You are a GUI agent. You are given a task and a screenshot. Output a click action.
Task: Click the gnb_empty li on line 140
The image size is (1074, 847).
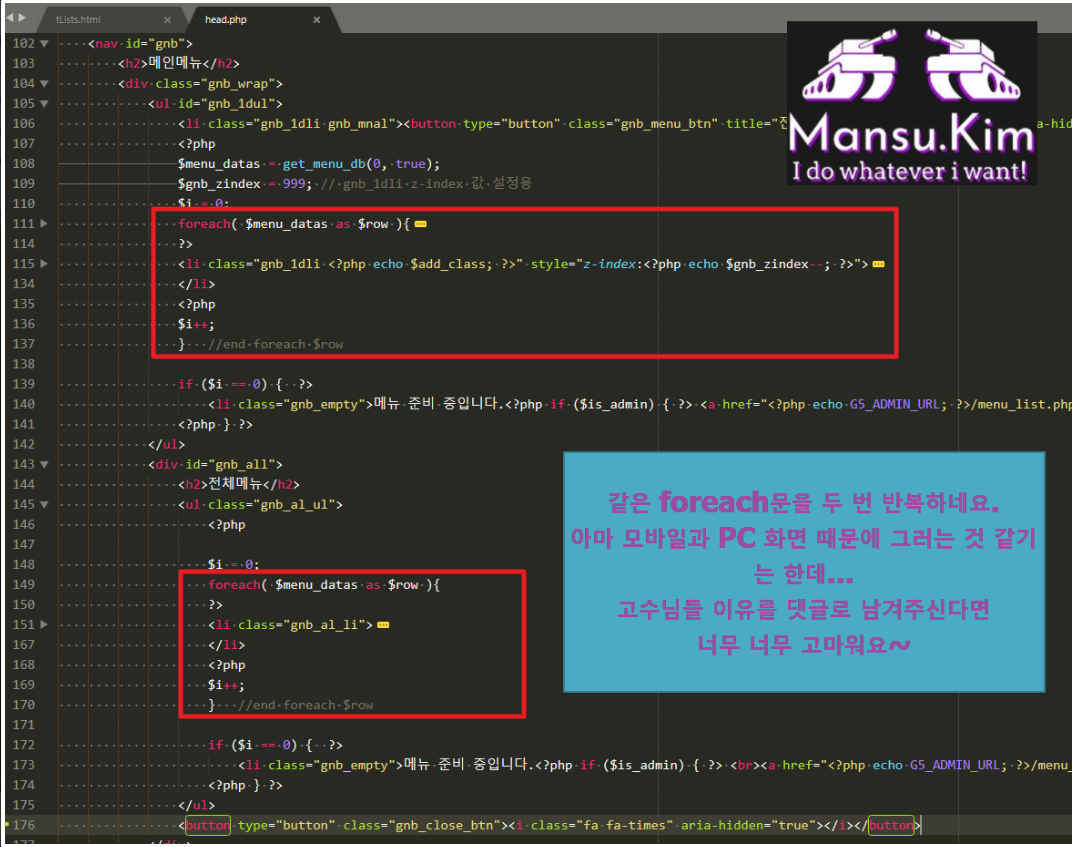pos(640,405)
